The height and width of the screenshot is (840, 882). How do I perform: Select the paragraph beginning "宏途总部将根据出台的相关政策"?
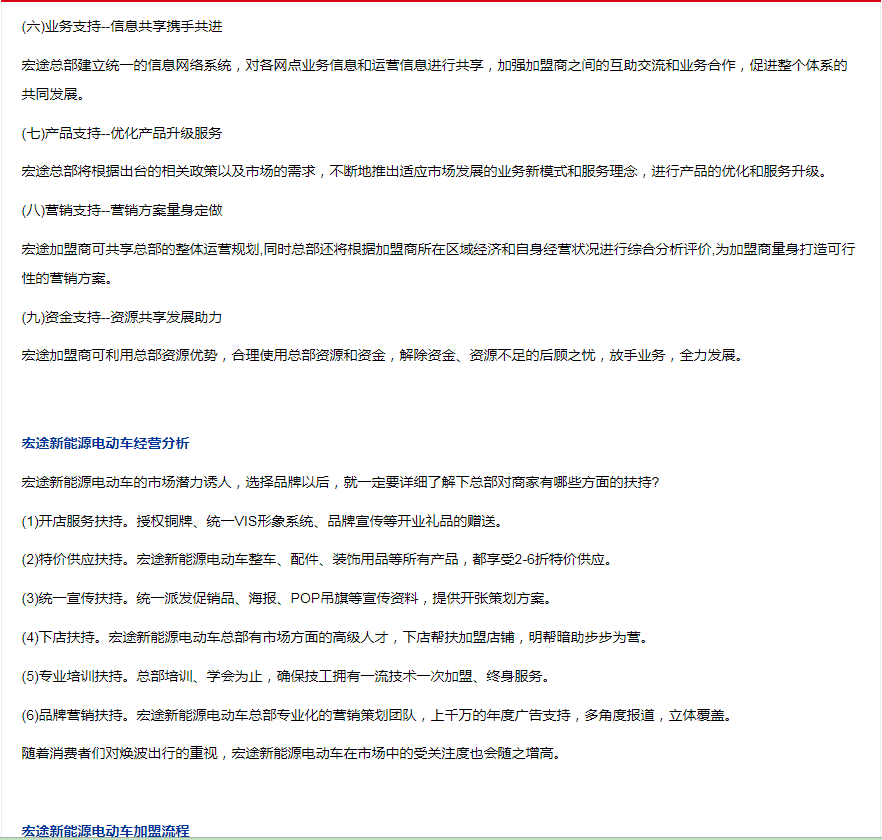pyautogui.click(x=426, y=172)
